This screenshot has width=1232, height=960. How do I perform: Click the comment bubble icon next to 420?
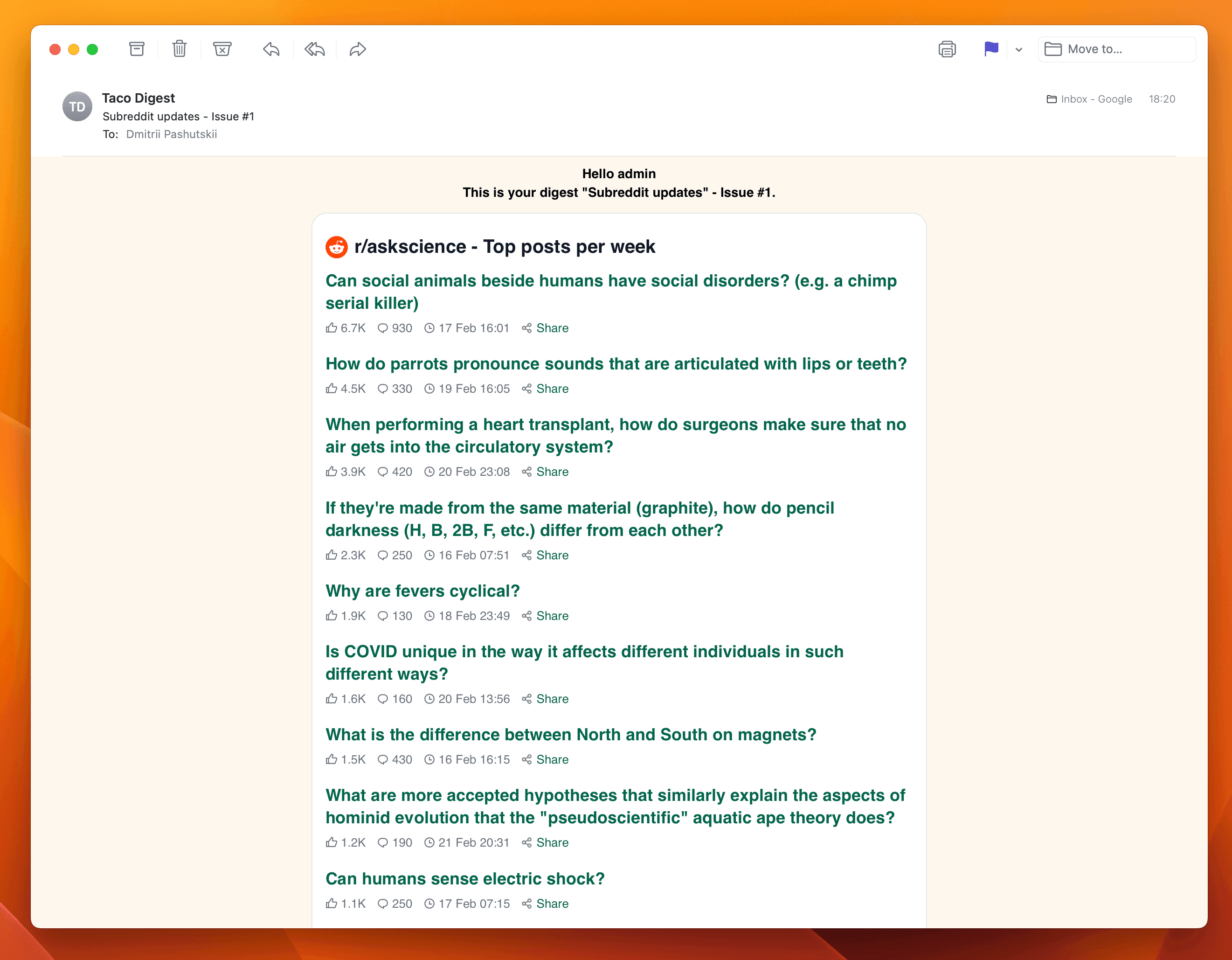[382, 473]
